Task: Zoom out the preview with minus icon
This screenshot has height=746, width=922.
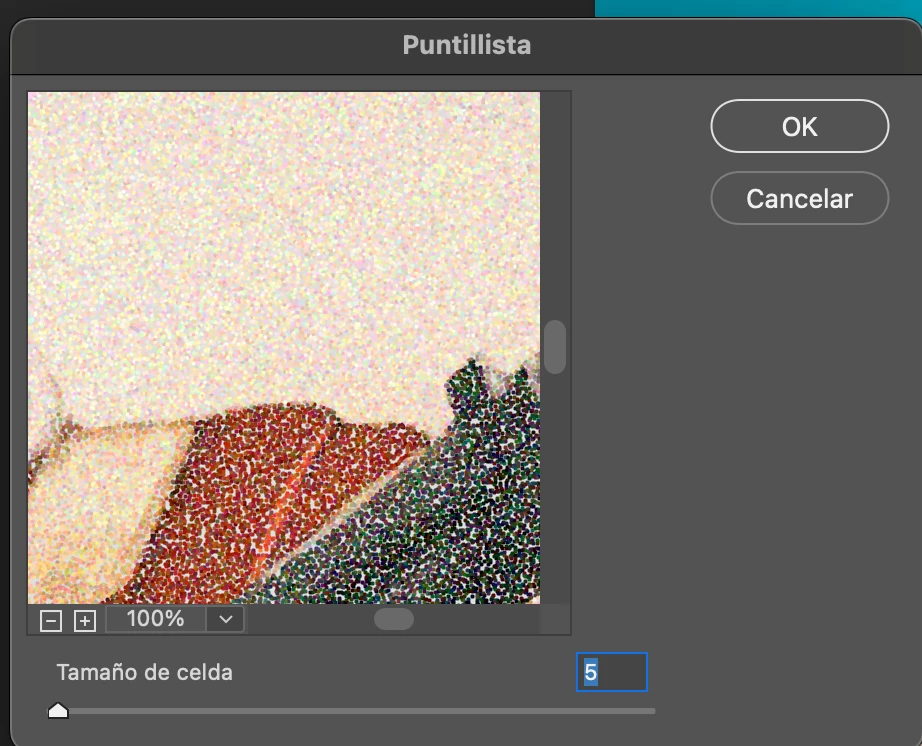Action: [51, 621]
